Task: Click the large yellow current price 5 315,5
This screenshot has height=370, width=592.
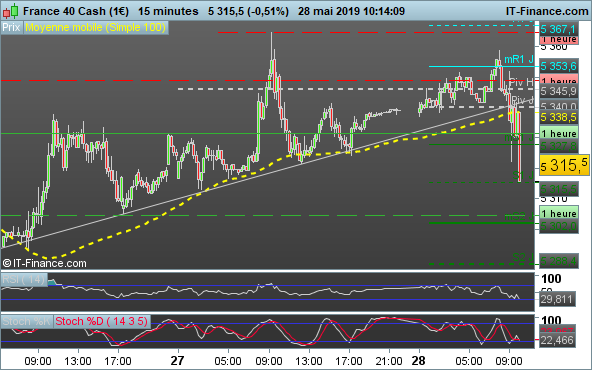Action: pos(564,165)
